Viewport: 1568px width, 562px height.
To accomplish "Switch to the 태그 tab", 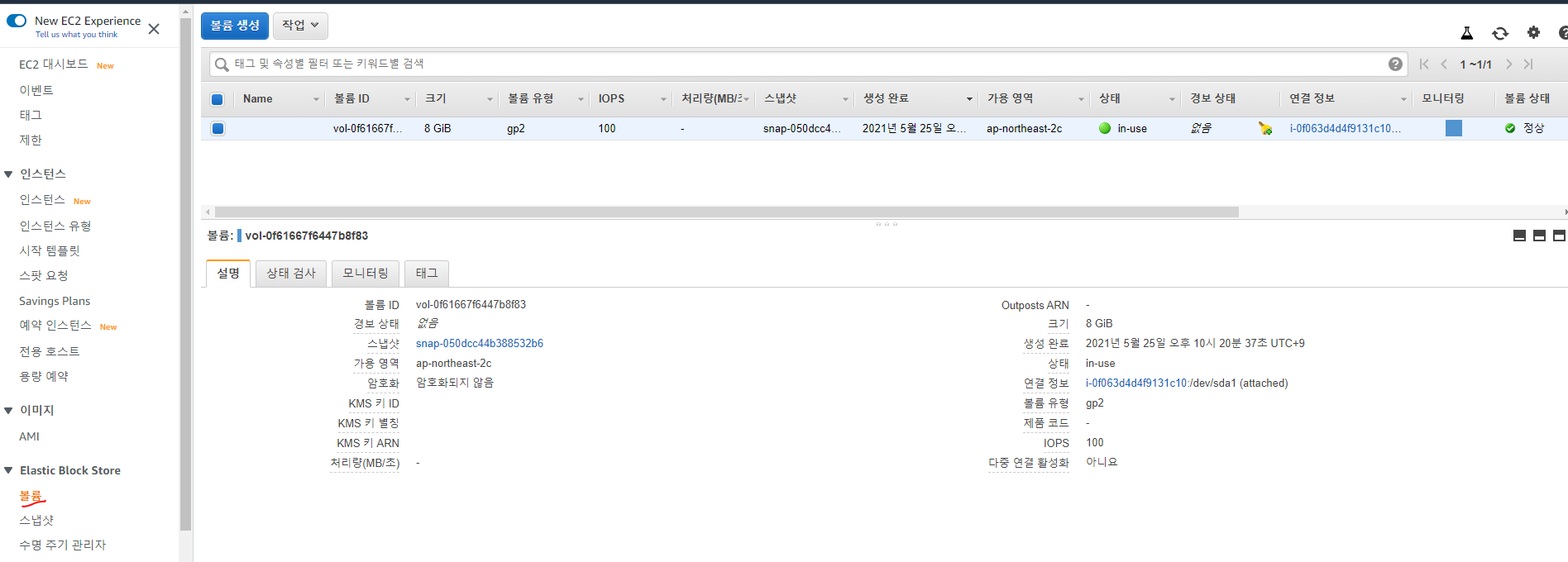I will (427, 274).
